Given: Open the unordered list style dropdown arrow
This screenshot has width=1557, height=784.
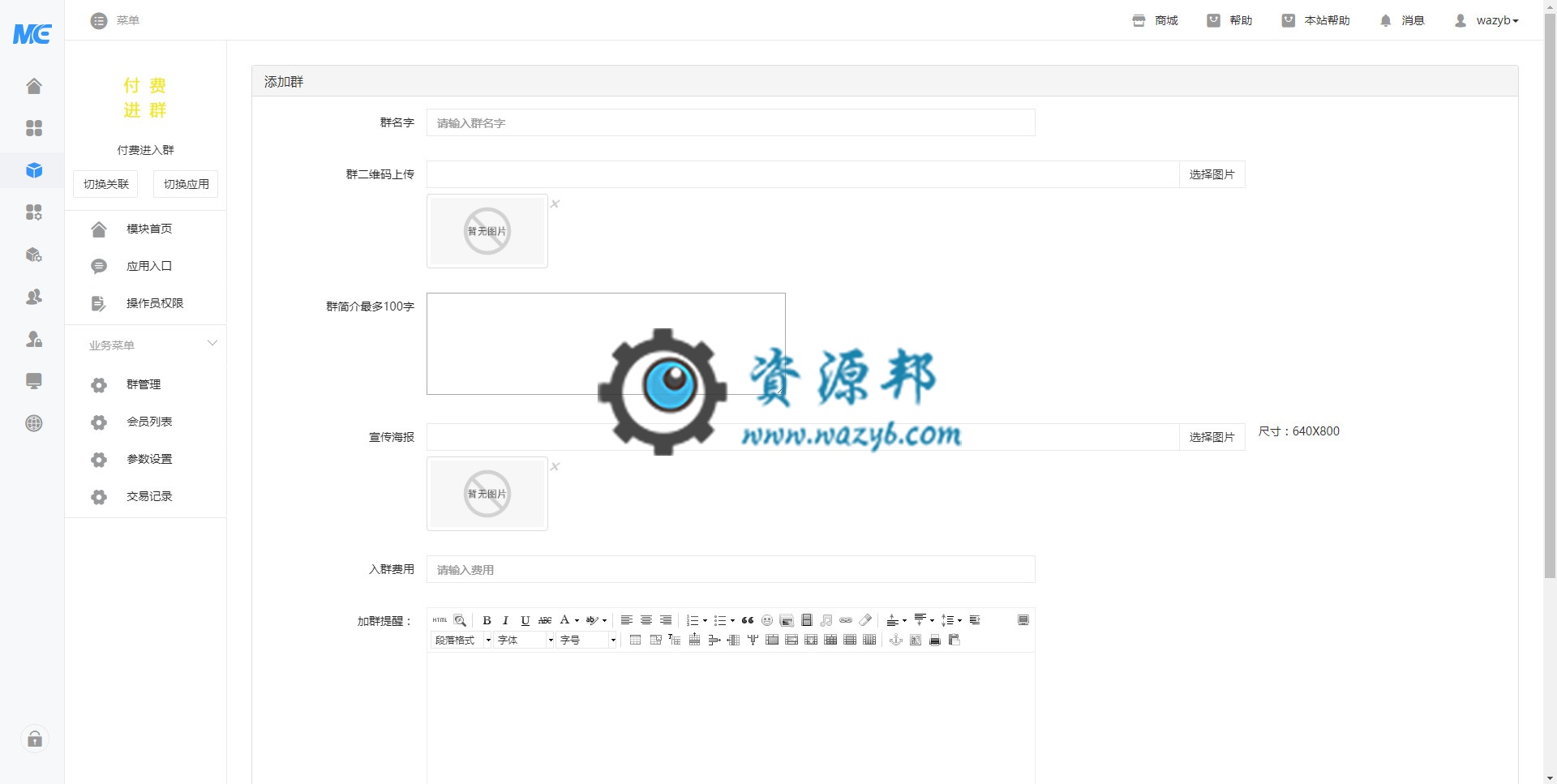Looking at the screenshot, I should (732, 620).
